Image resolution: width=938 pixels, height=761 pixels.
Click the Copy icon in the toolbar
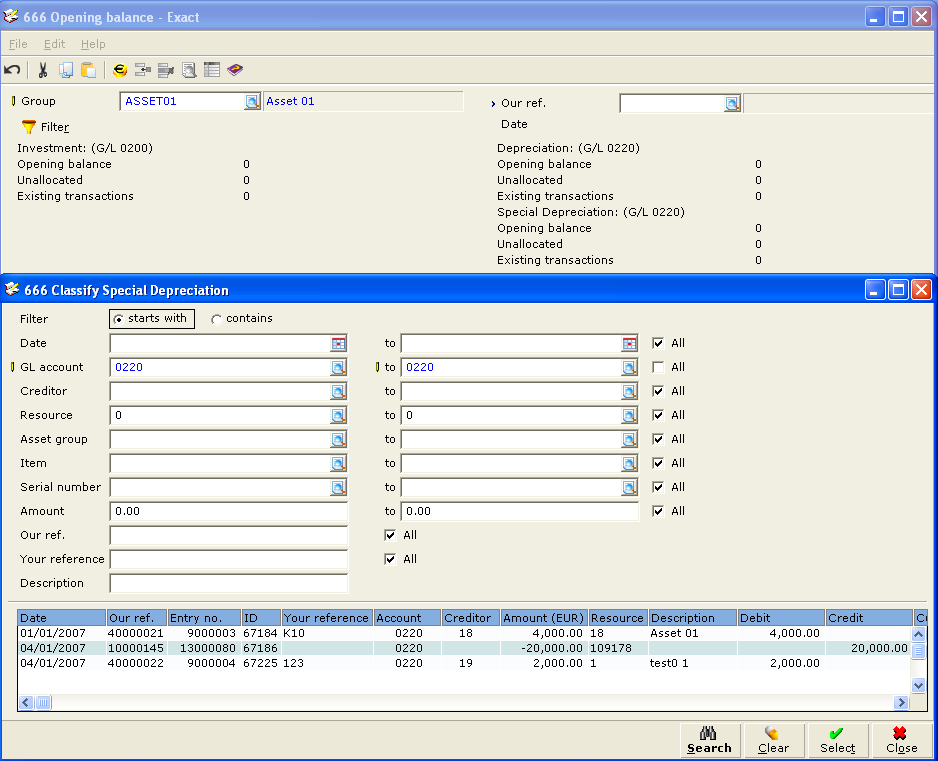(66, 70)
